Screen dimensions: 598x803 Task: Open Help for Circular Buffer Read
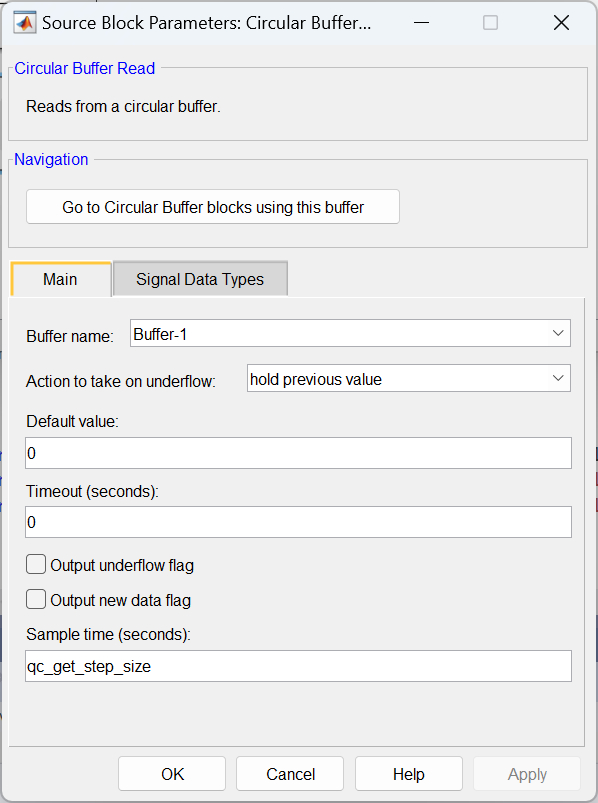408,773
